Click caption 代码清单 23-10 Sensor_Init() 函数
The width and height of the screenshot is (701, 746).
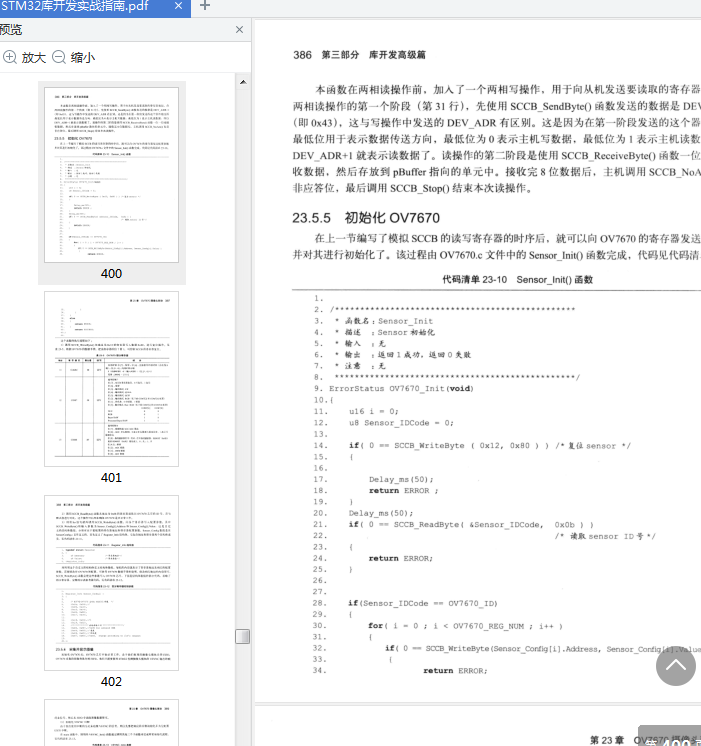coord(517,280)
